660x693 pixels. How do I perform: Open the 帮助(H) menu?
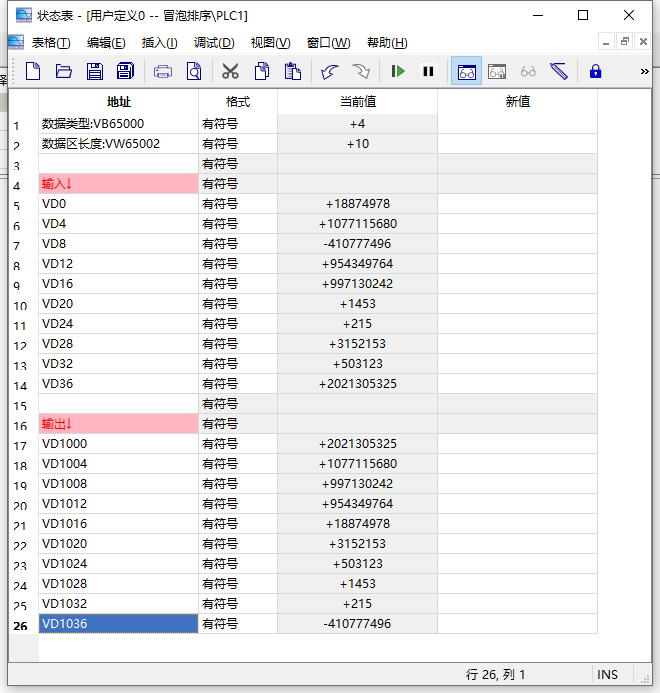[x=387, y=43]
